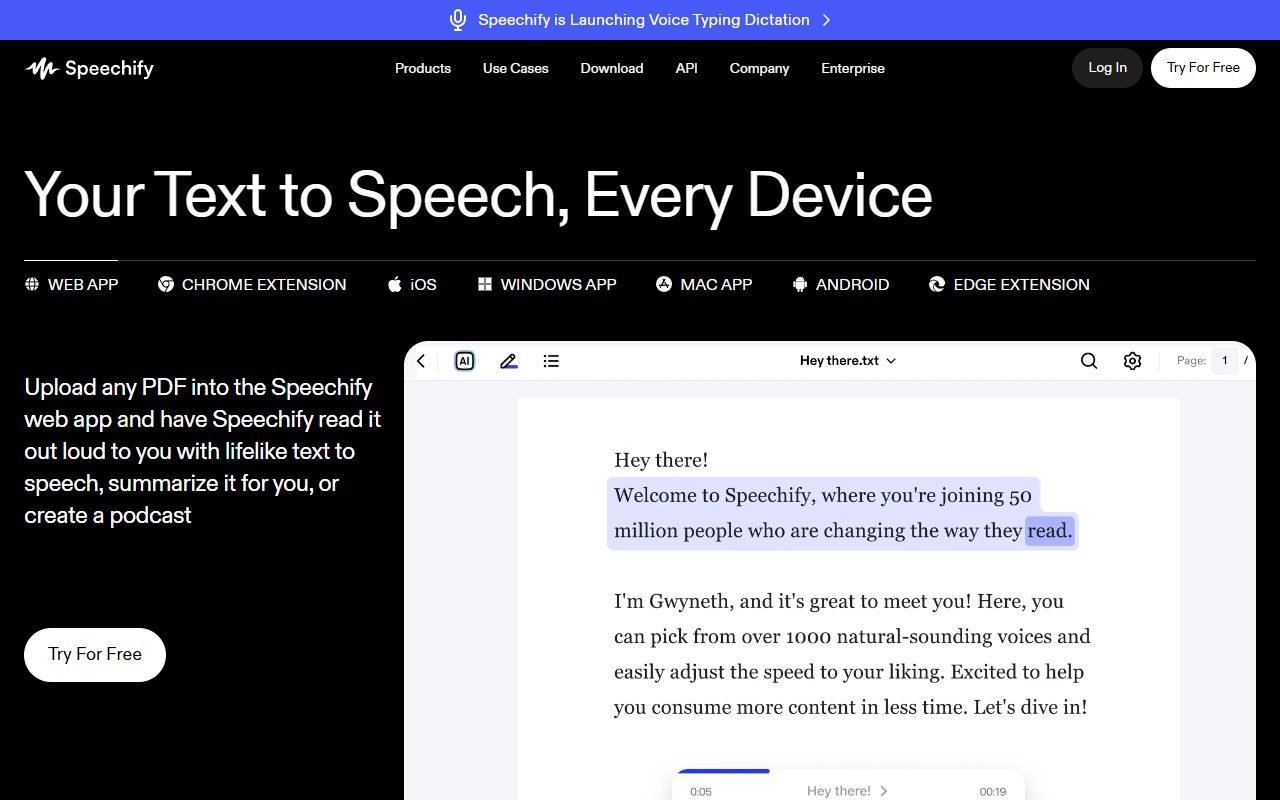Screen dimensions: 1280x800
Task: Click the playback progress bar
Action: (x=848, y=771)
